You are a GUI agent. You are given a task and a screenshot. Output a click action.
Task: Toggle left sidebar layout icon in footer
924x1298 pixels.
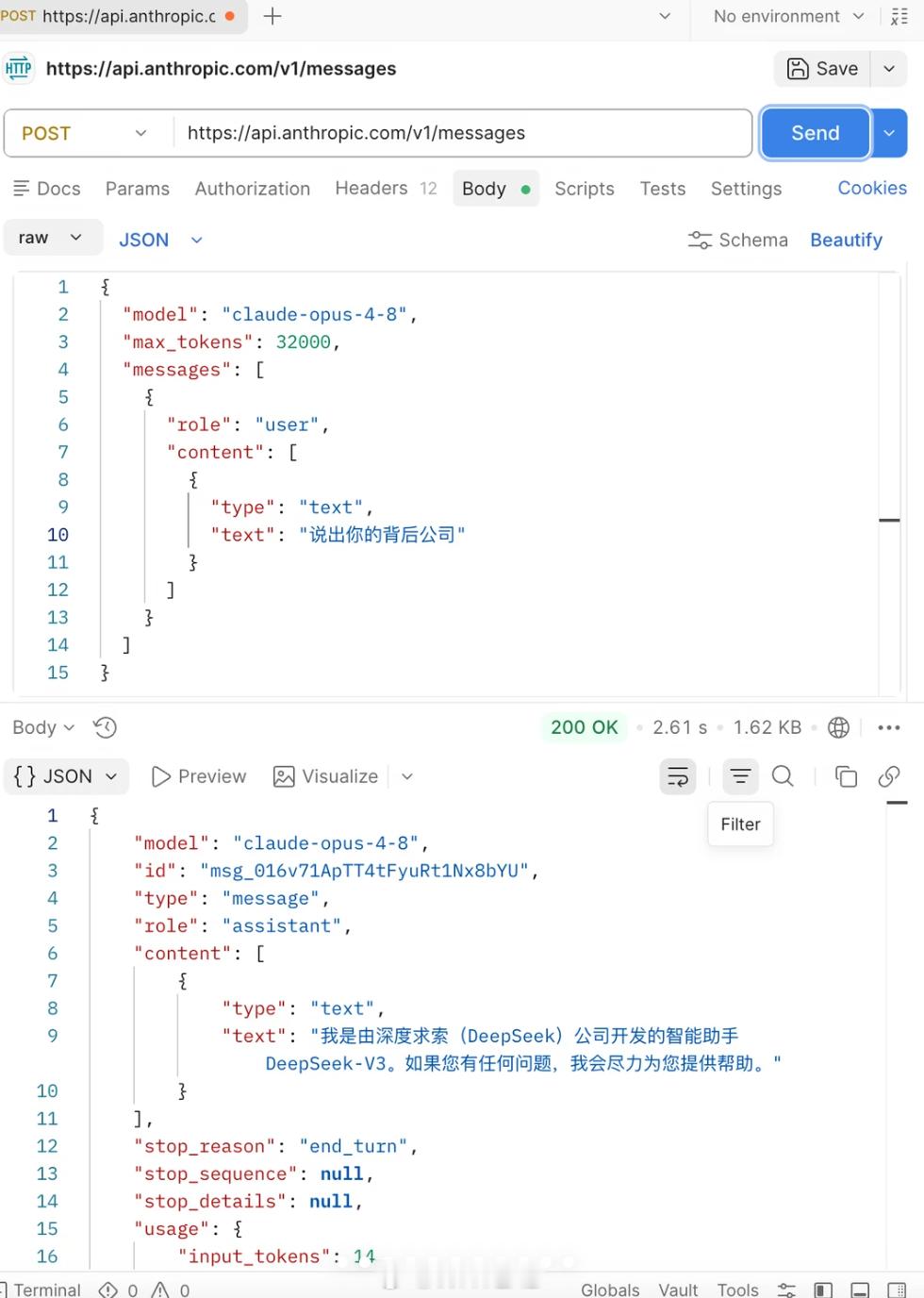click(x=823, y=1289)
